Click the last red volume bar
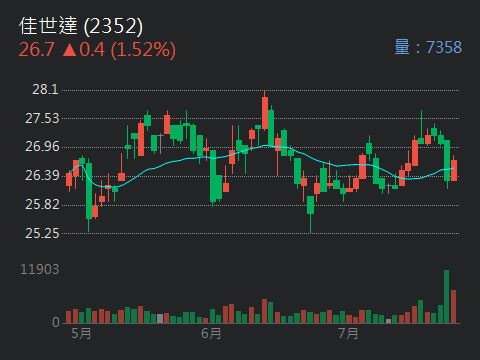The height and width of the screenshot is (360, 480). [453, 307]
